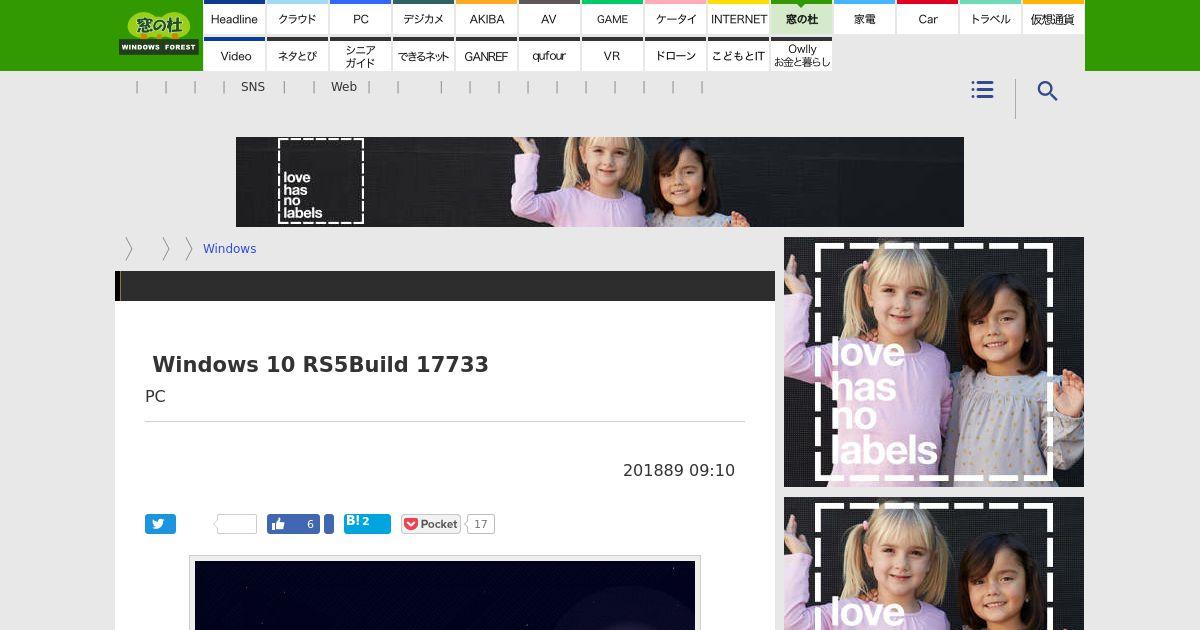Screen dimensions: 1200x630
Task: Open the VR site tab
Action: pos(612,55)
